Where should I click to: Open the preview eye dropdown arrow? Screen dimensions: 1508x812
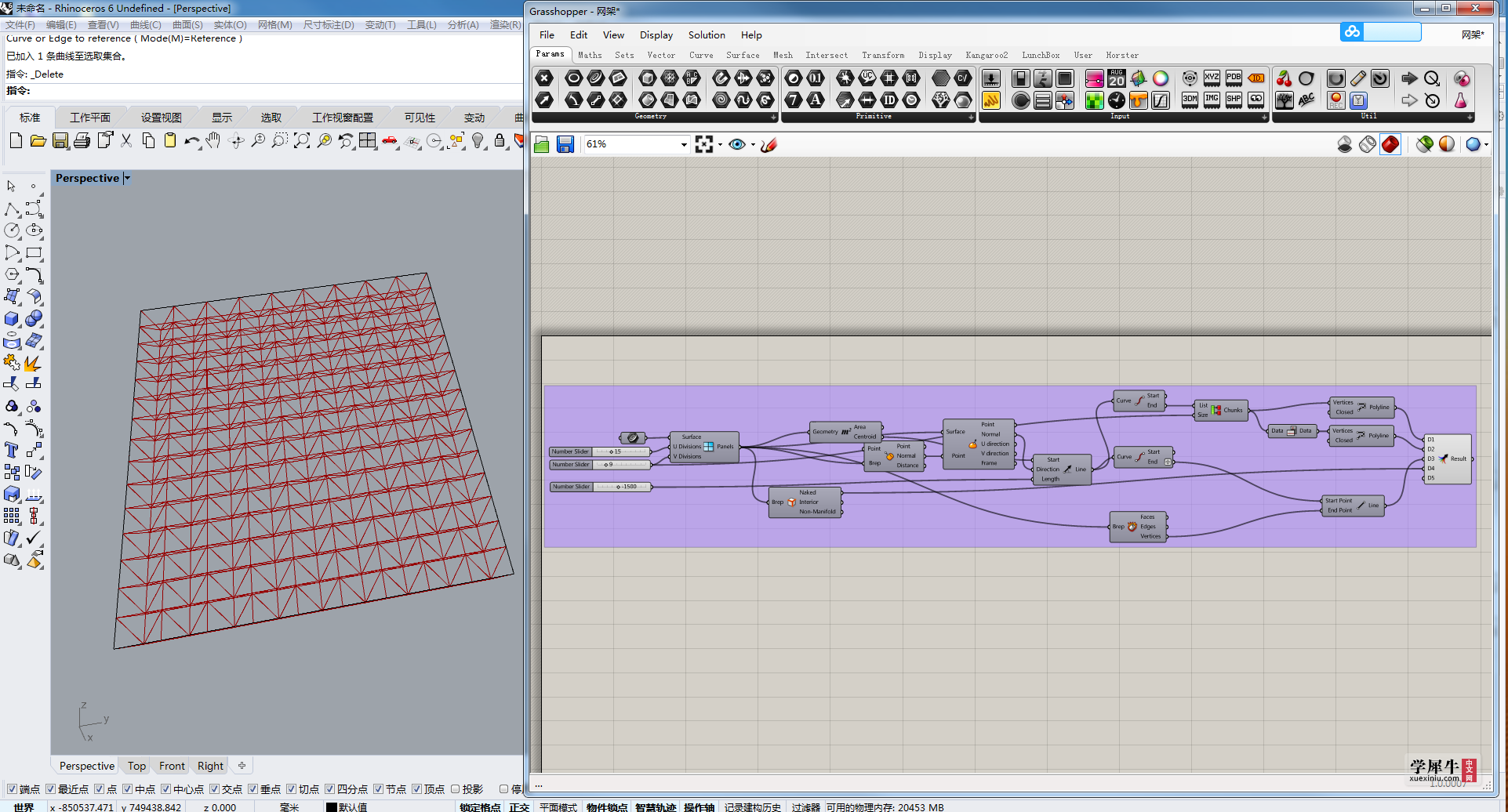[x=753, y=144]
